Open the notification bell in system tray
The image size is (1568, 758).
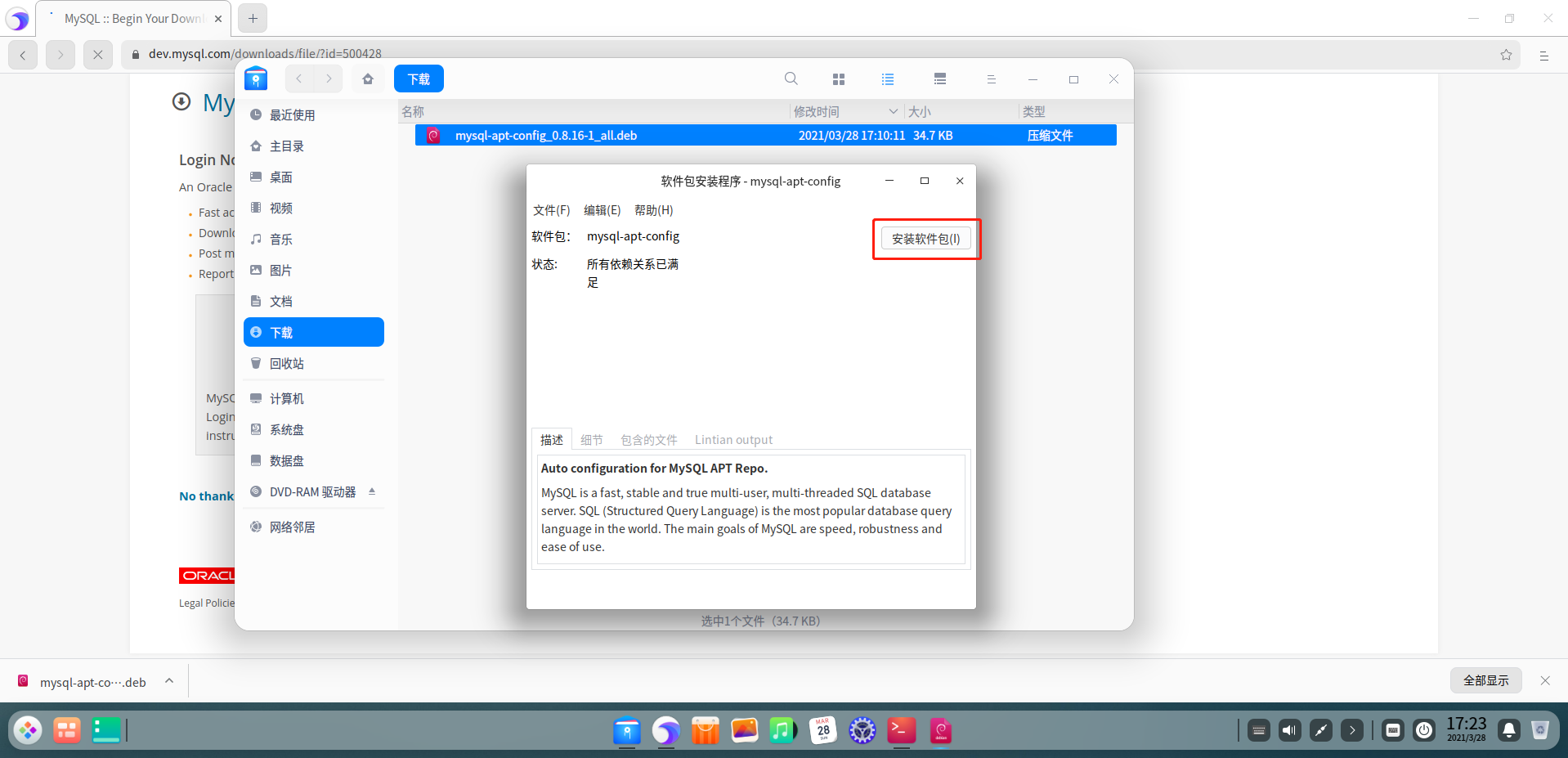(x=1509, y=730)
